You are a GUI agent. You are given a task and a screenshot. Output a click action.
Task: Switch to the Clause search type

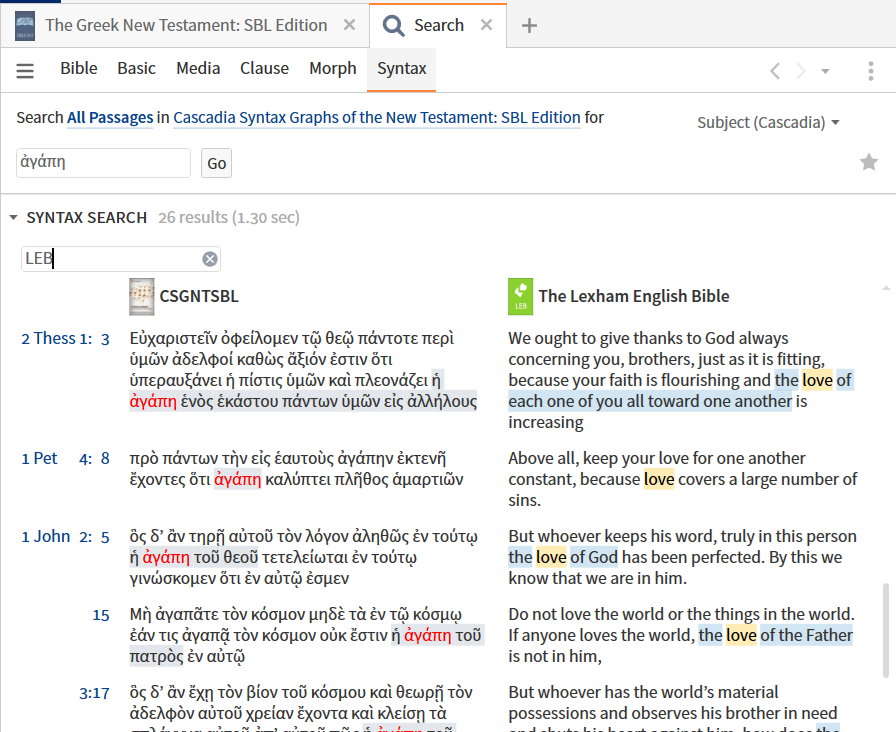(265, 68)
